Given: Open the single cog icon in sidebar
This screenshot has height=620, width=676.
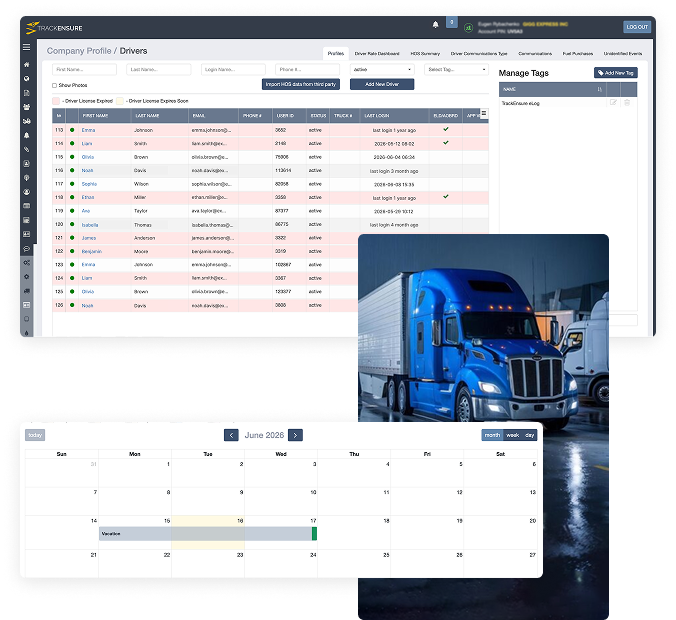Looking at the screenshot, I should coord(27,277).
